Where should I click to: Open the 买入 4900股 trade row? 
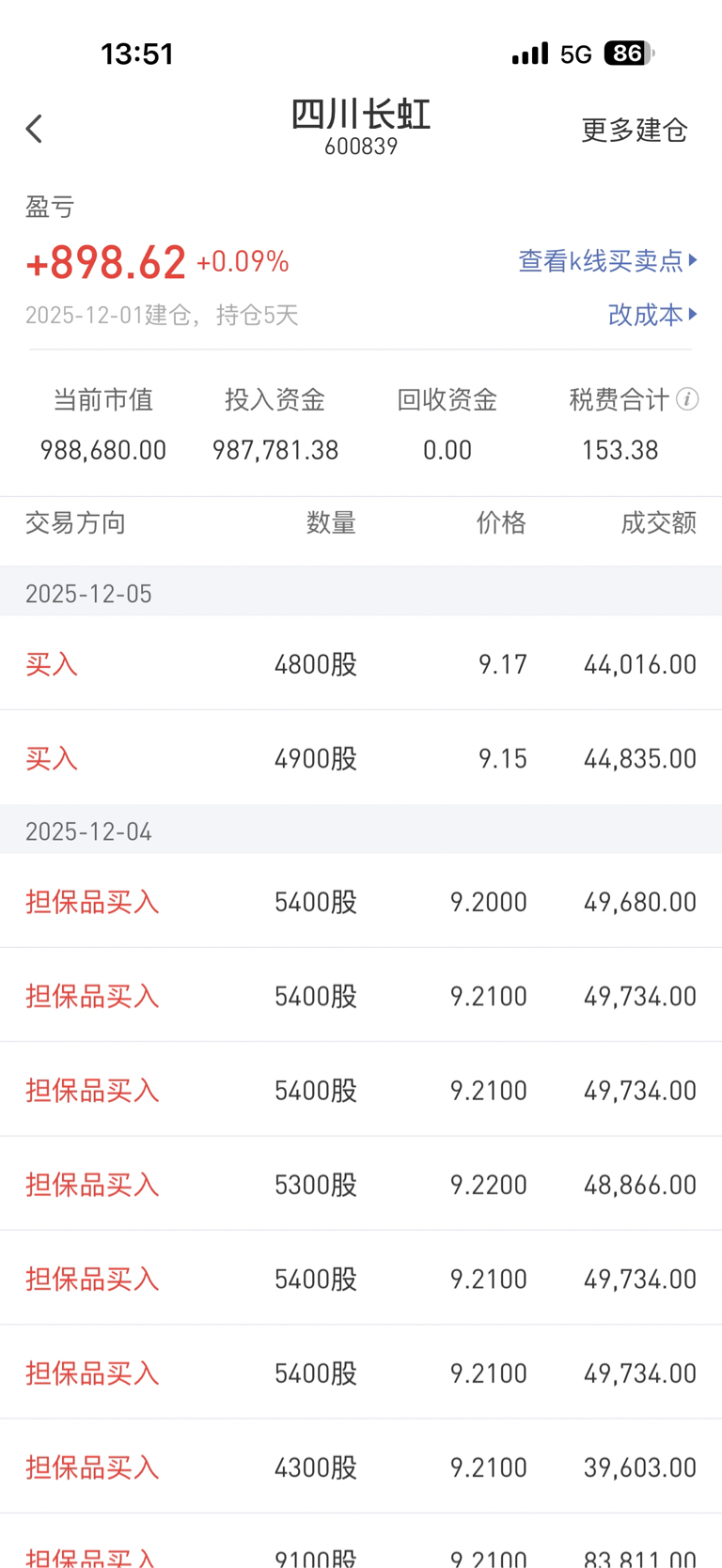(361, 758)
